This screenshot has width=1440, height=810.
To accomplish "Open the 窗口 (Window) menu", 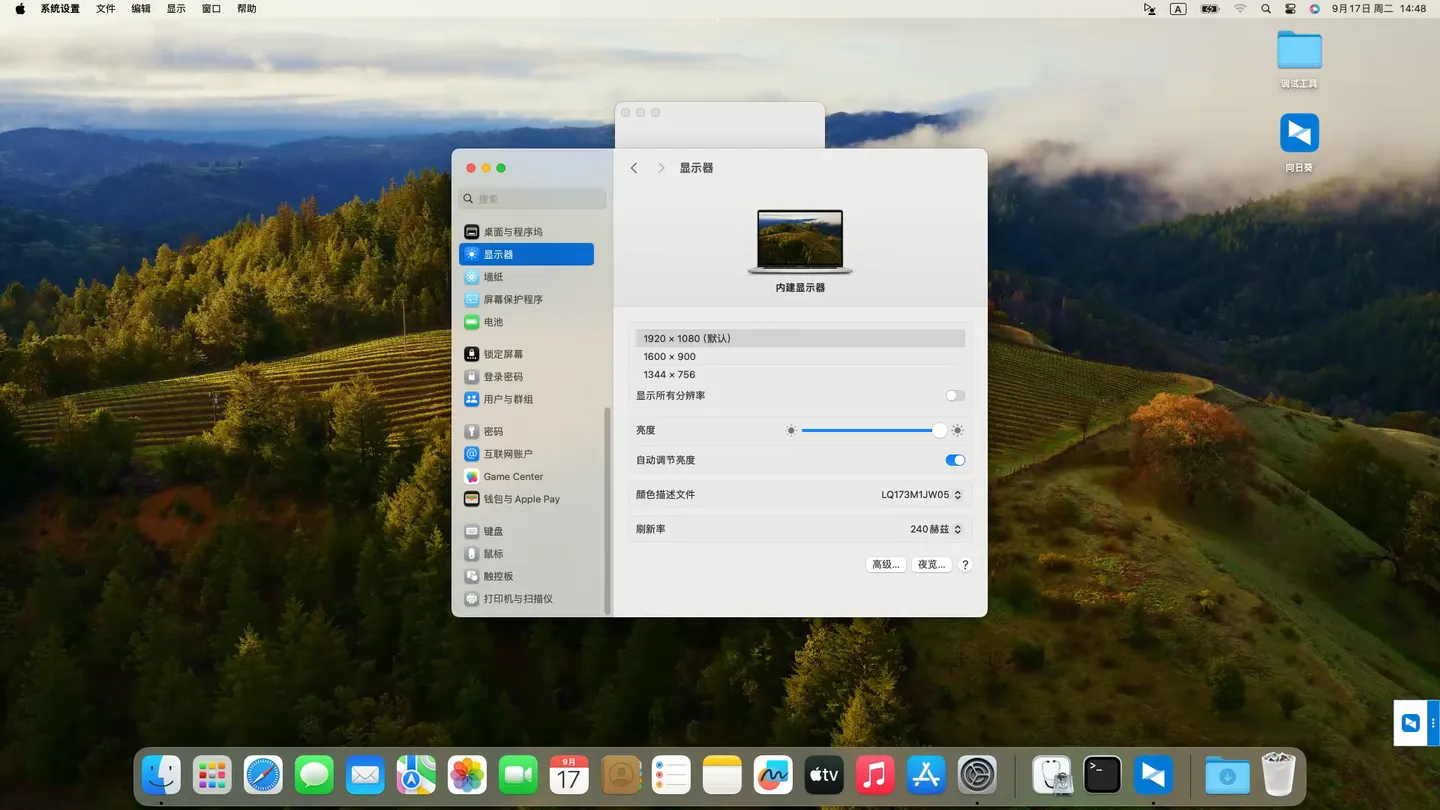I will (x=211, y=9).
